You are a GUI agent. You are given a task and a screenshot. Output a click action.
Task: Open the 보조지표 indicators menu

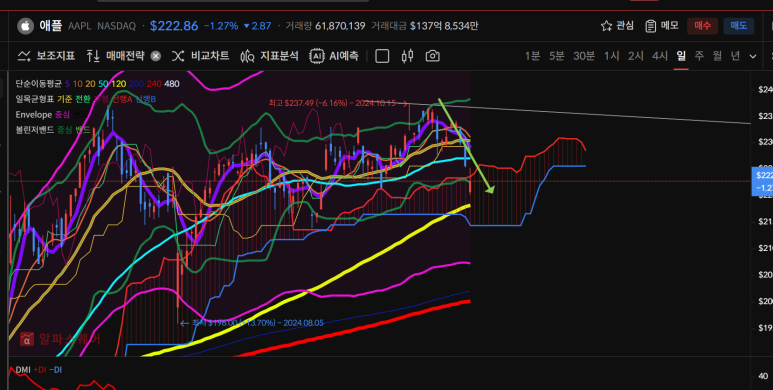(46, 56)
